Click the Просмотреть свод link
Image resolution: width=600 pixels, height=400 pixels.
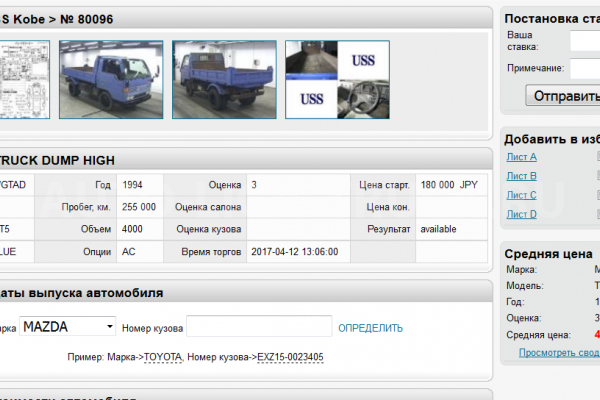(x=559, y=353)
